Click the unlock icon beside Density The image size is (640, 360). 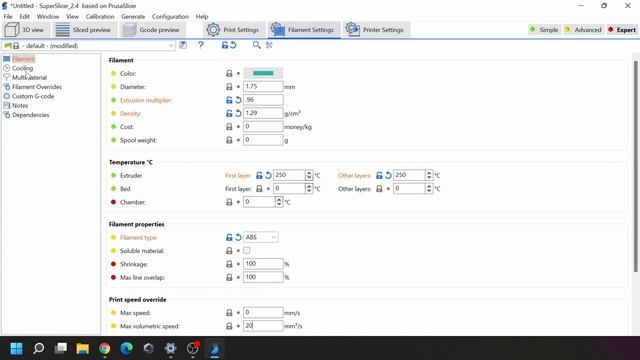(x=229, y=113)
